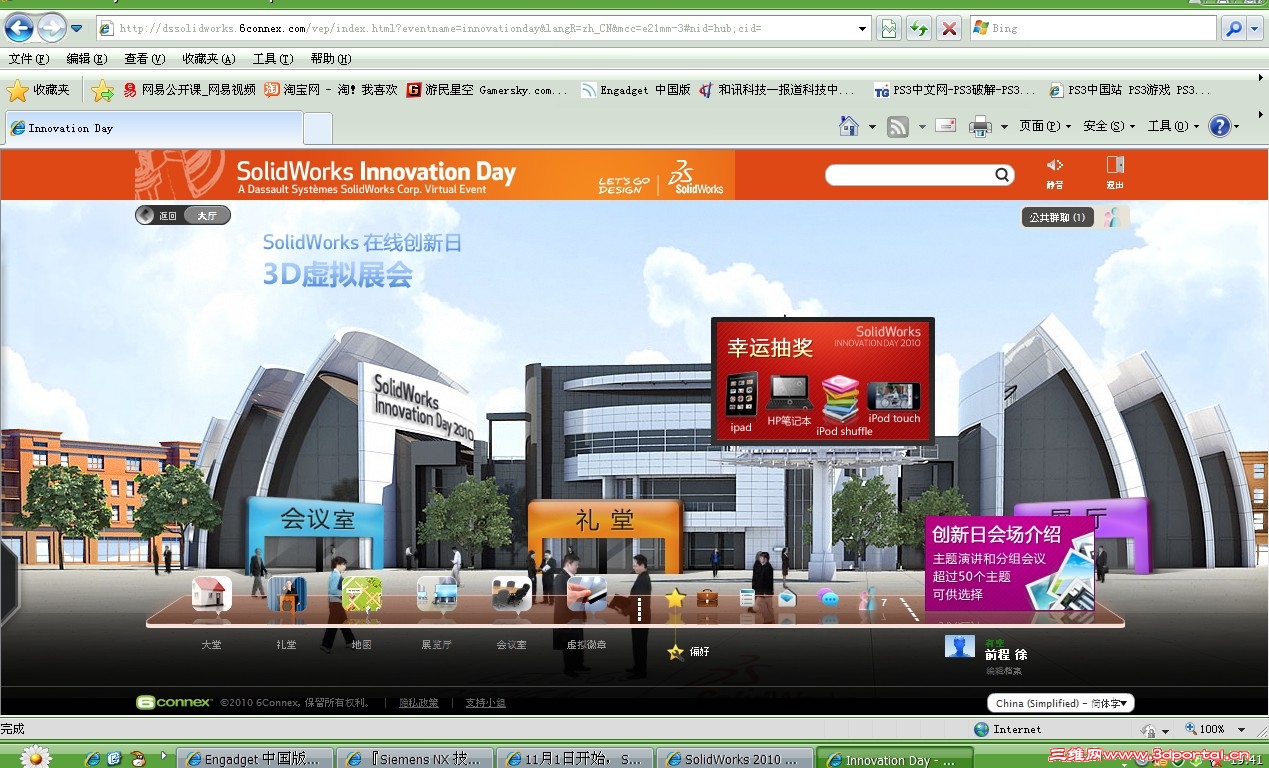The width and height of the screenshot is (1269, 768).
Task: Open the 虚拟徽章 virtual badge dock icon
Action: coord(586,594)
